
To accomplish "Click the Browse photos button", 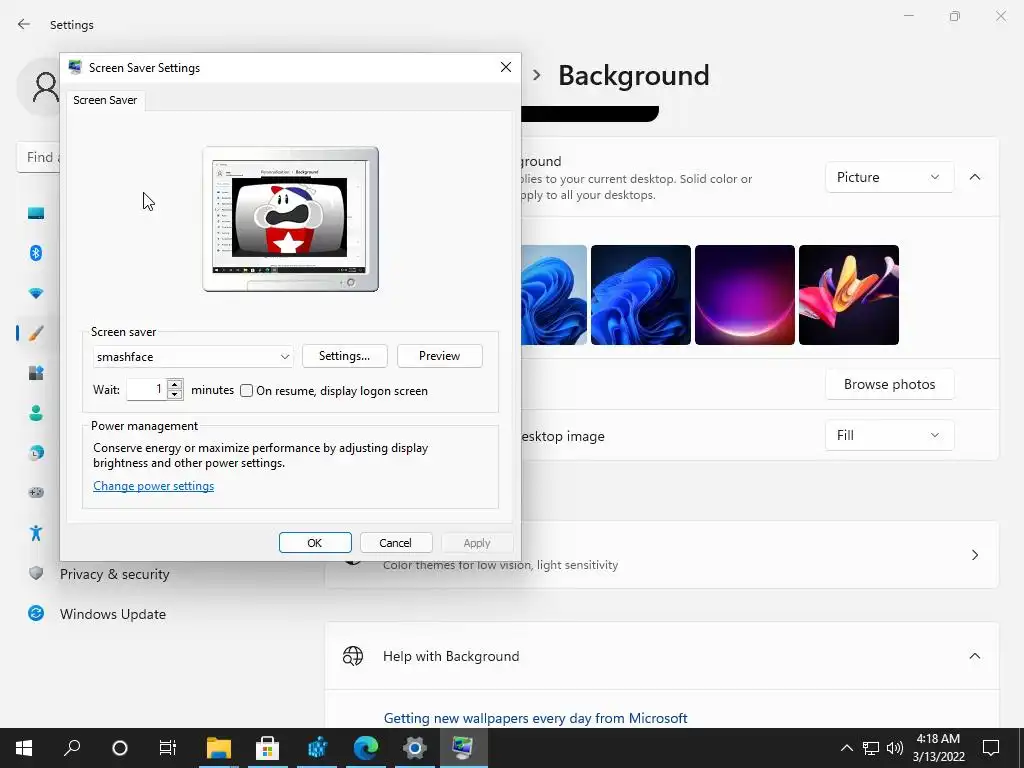I will (x=889, y=384).
